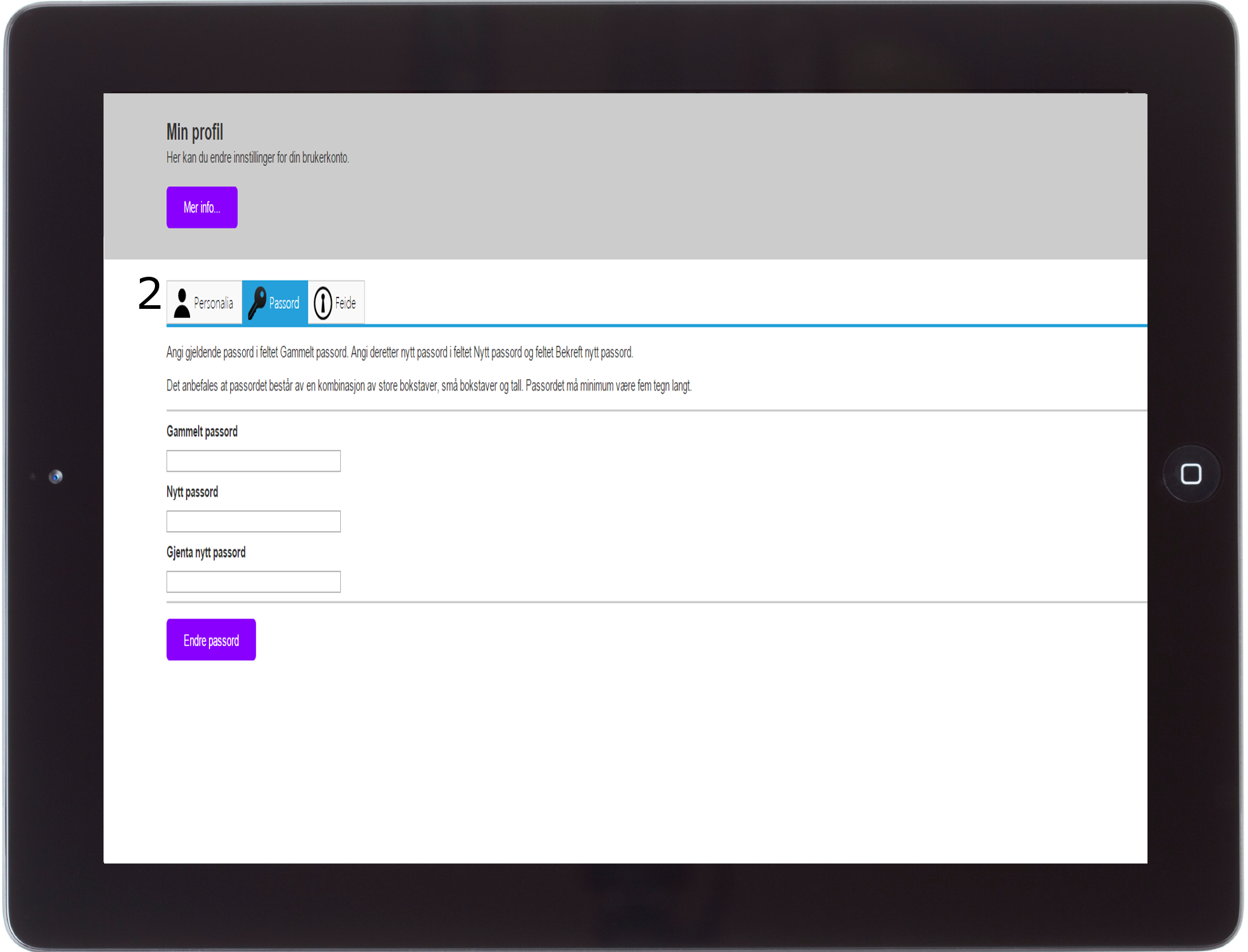
Task: Click the person icon on Personalia tab
Action: (182, 303)
